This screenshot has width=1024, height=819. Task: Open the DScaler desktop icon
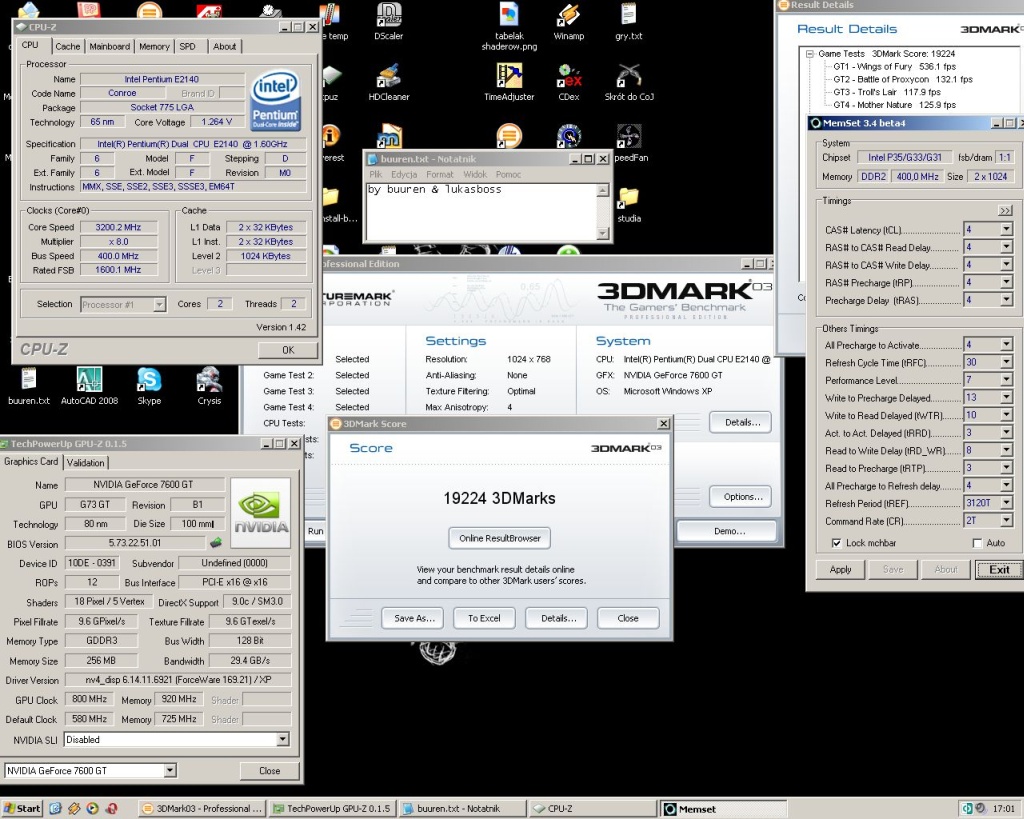[389, 20]
